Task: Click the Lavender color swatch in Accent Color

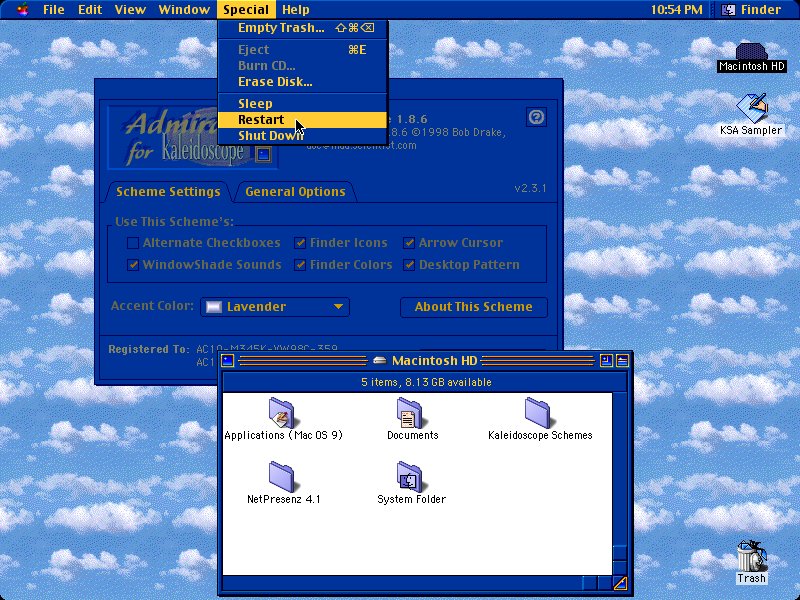Action: point(213,307)
